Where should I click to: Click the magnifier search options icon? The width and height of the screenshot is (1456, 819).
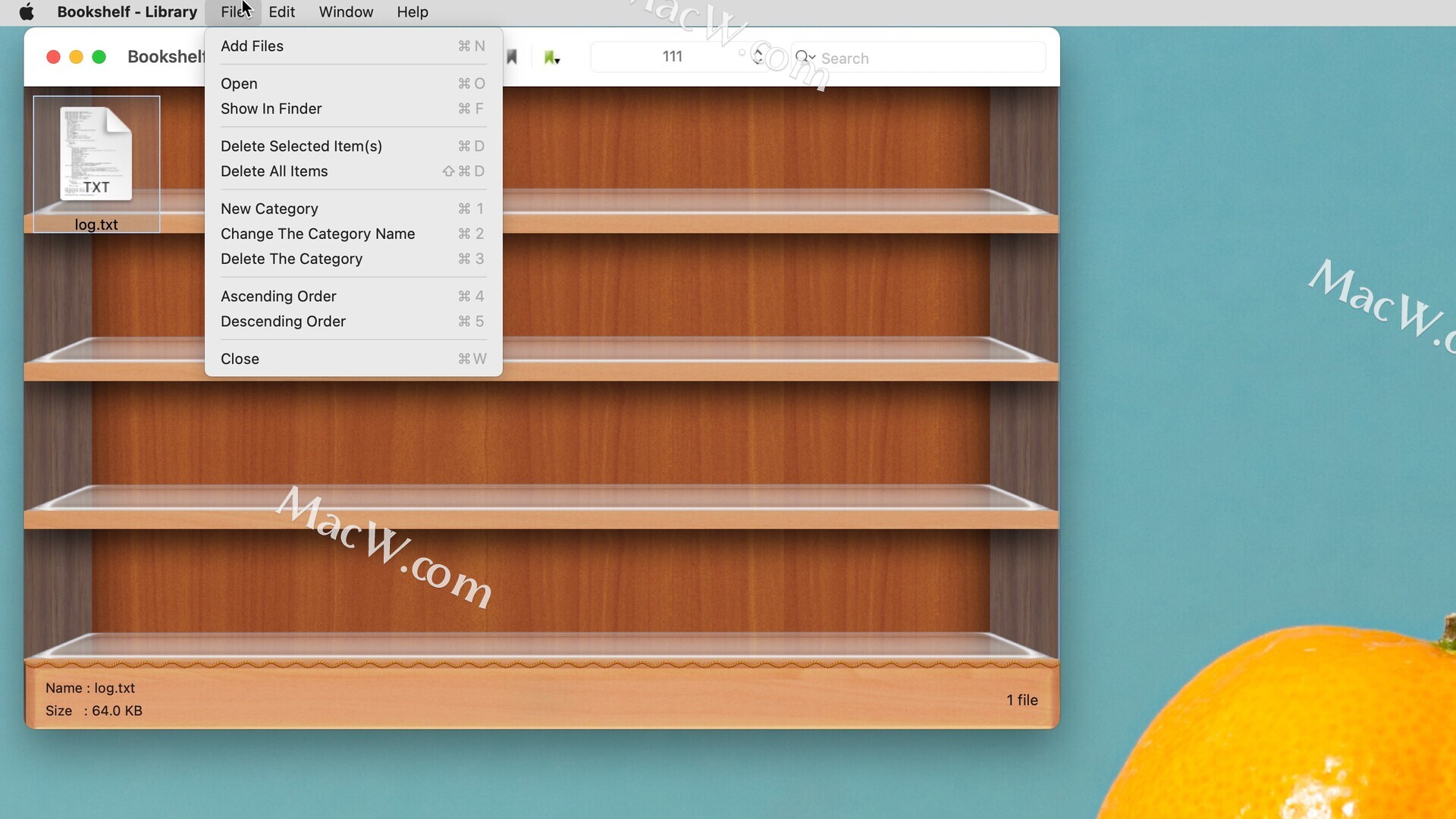805,58
